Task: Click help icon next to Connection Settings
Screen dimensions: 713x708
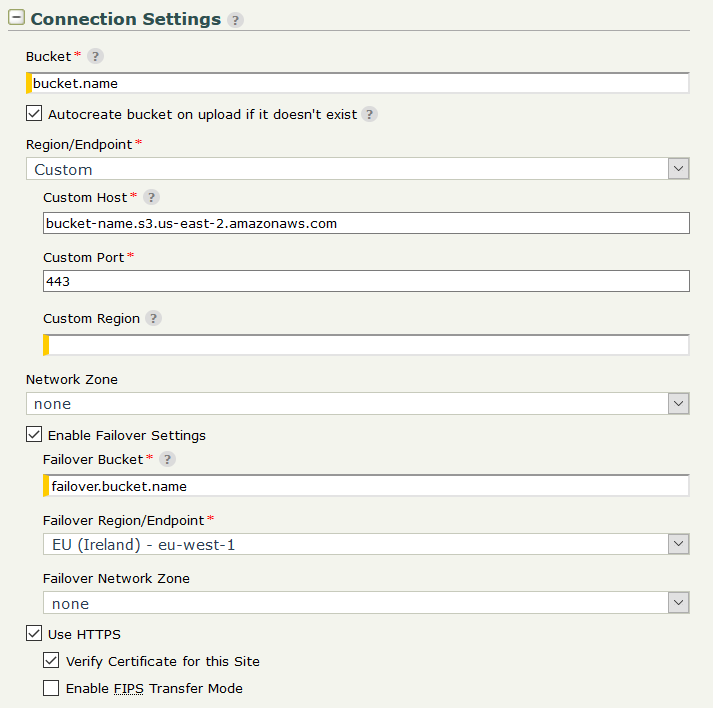Action: (235, 20)
